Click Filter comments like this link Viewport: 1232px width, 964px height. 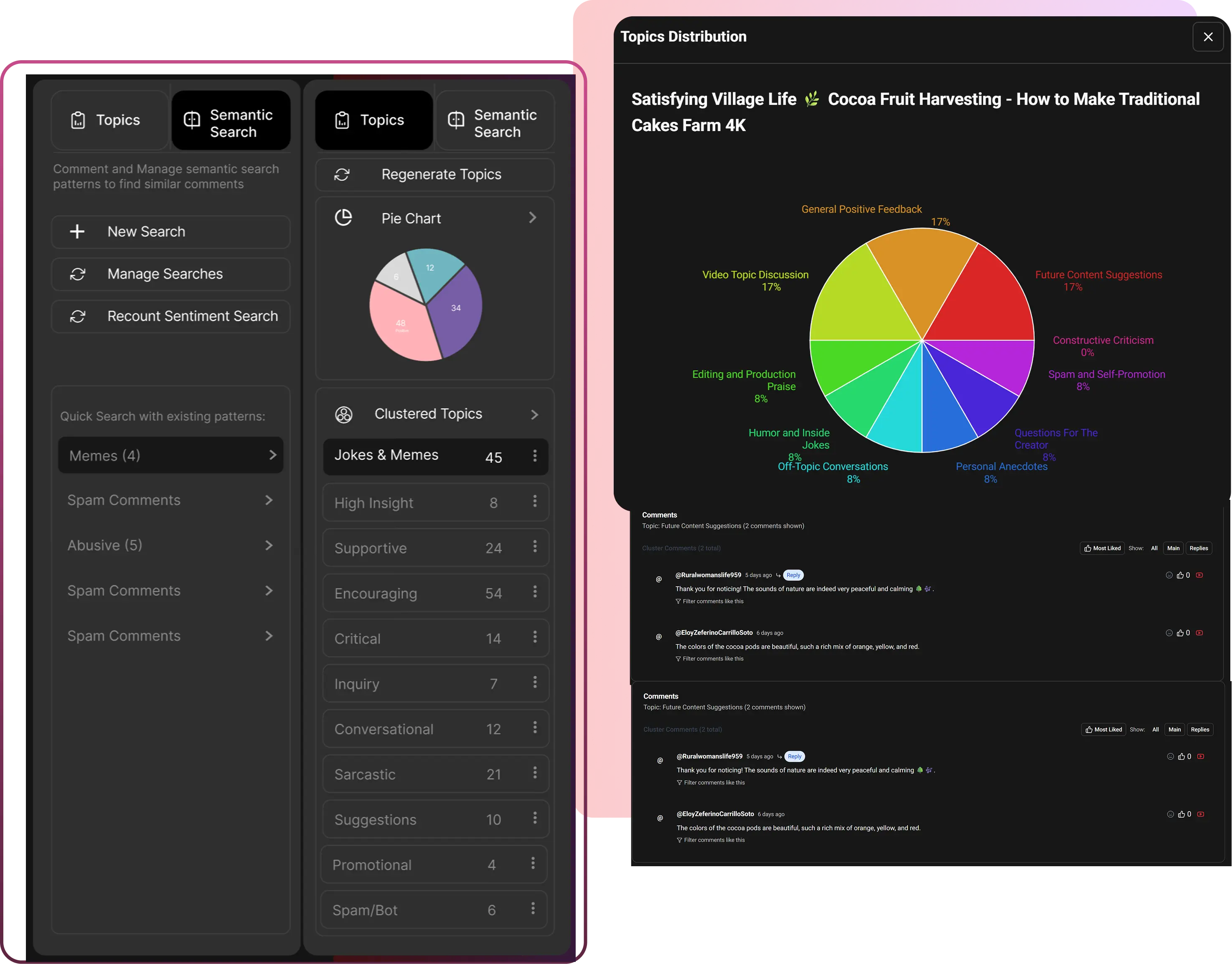click(710, 601)
